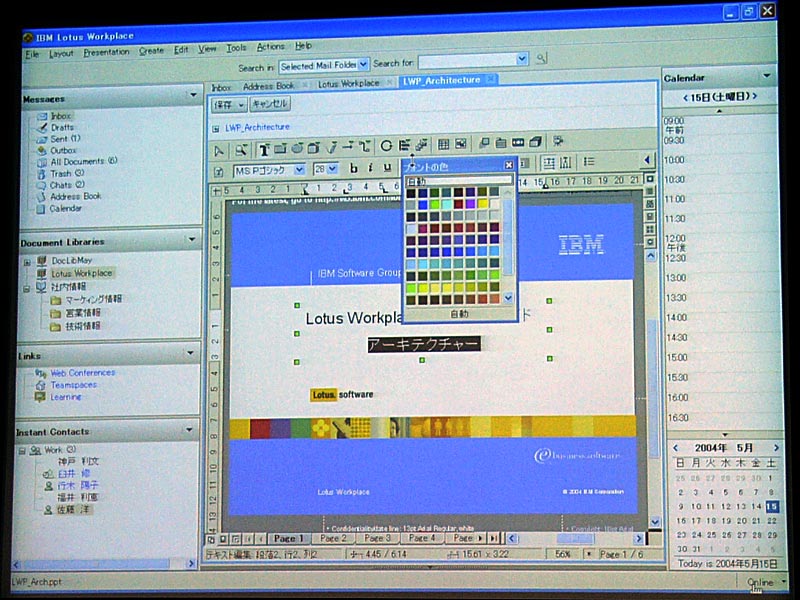
Task: Select the elbow connector tool
Action: pos(364,147)
